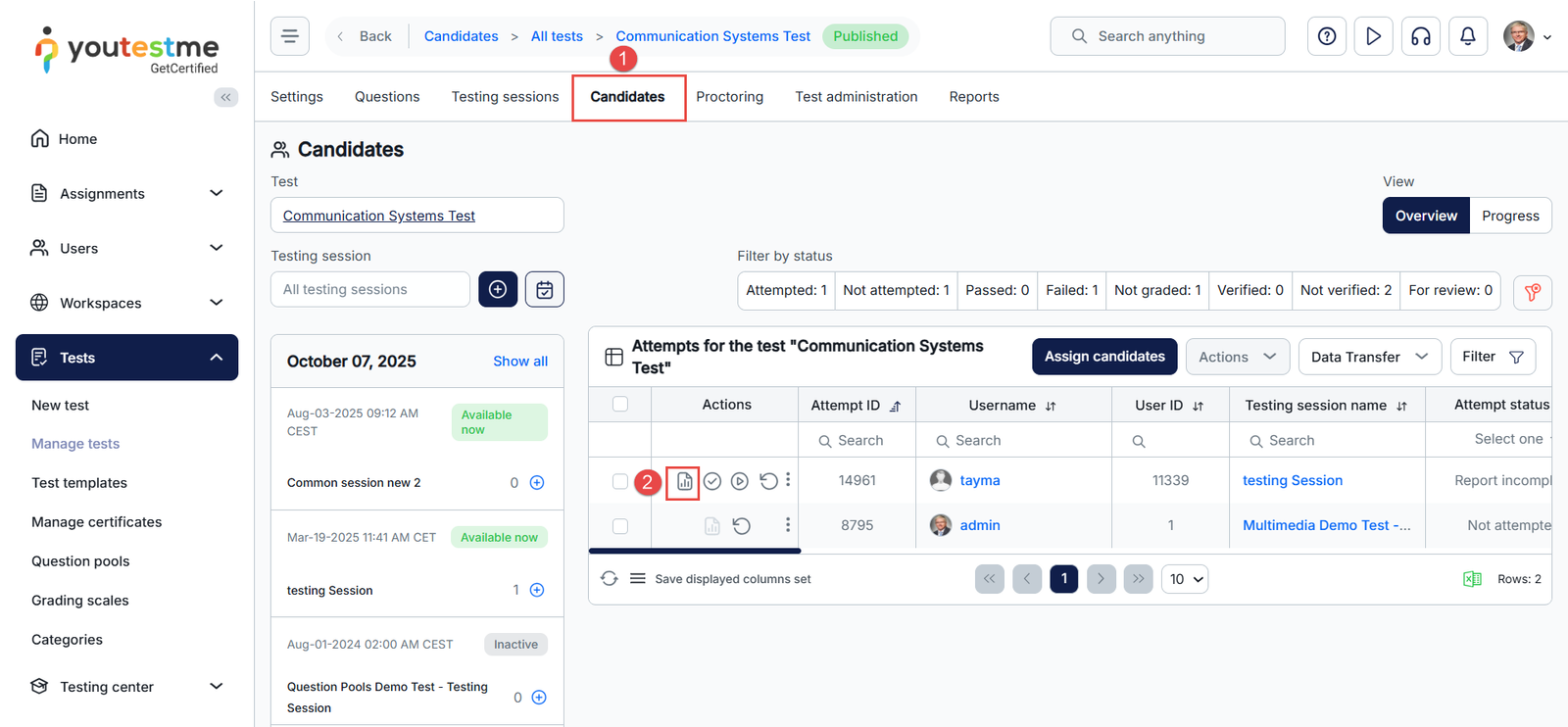Switch to the Proctoring tab
The height and width of the screenshot is (727, 1568).
tap(729, 97)
